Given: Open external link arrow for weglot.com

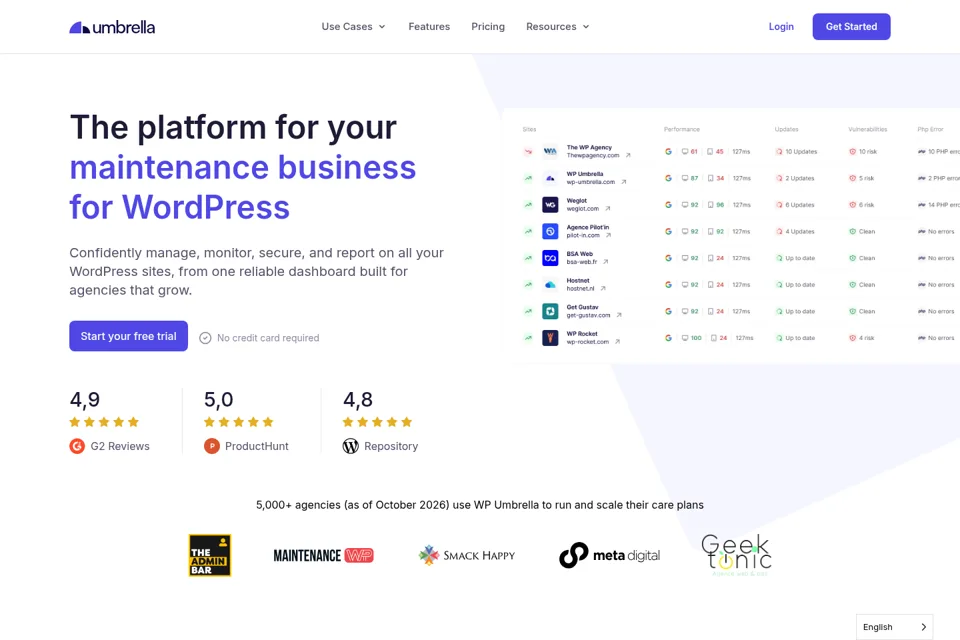Looking at the screenshot, I should 607,209.
